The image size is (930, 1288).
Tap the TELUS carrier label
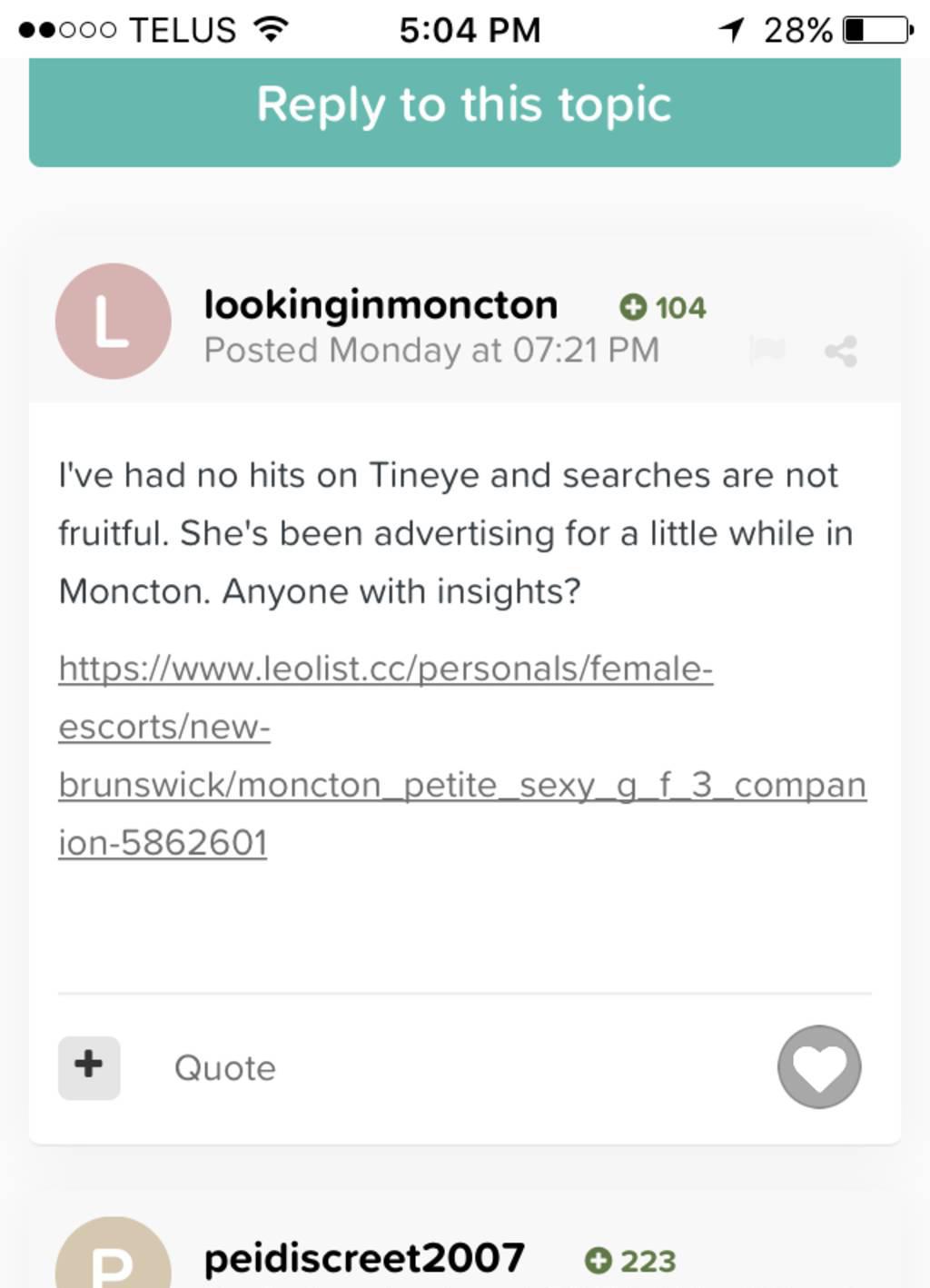pyautogui.click(x=183, y=30)
